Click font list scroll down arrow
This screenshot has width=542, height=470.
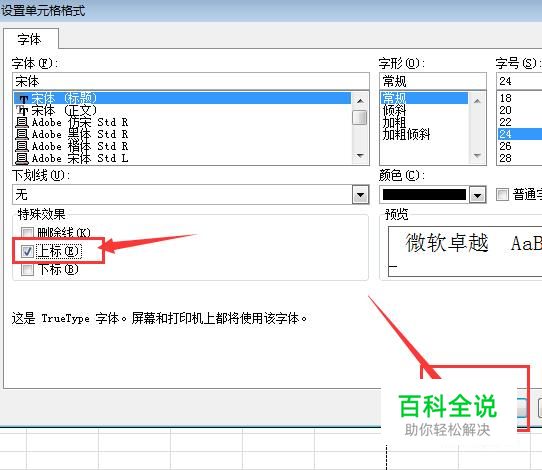(360, 156)
